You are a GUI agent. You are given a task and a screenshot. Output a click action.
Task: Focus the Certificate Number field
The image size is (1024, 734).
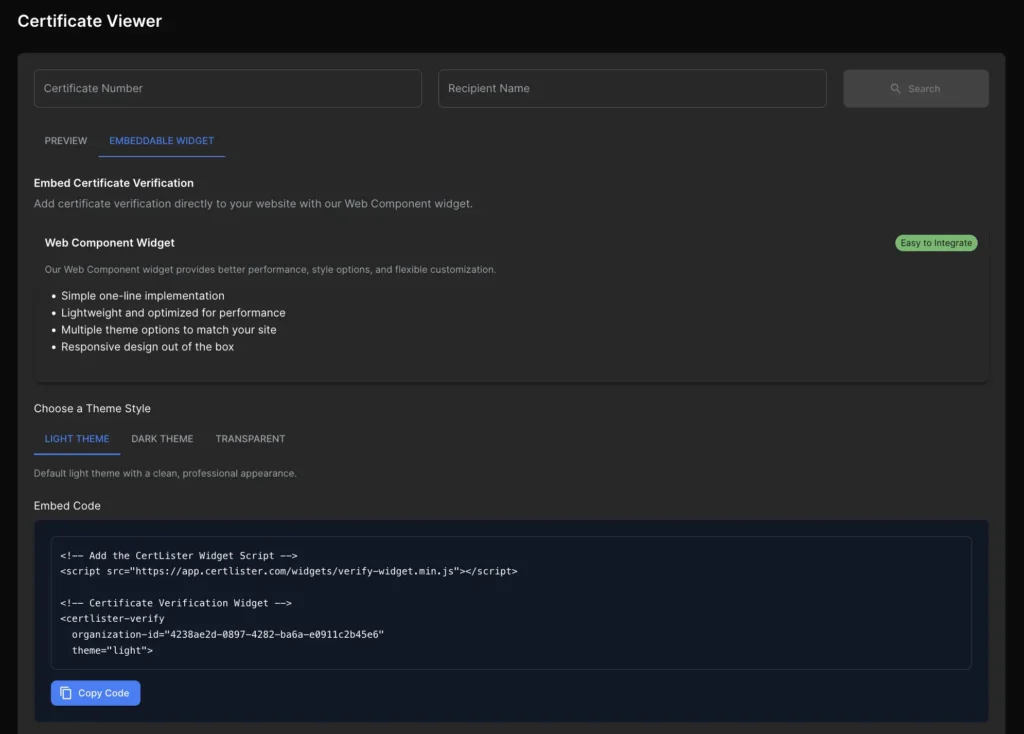tap(228, 88)
